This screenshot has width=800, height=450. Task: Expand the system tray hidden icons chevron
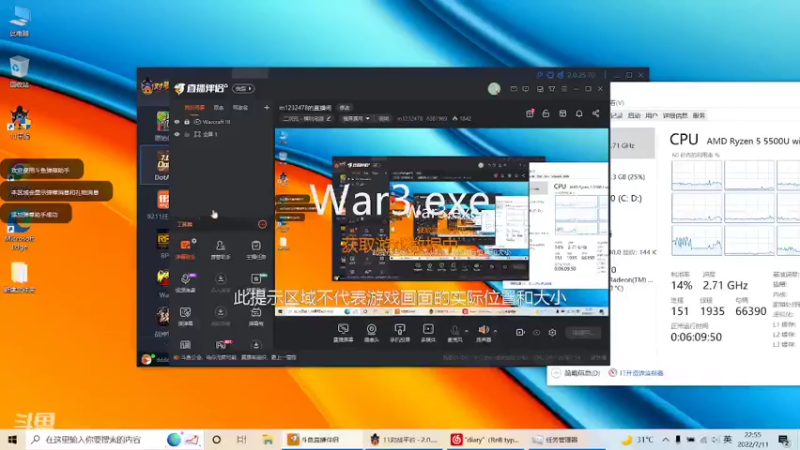point(665,439)
